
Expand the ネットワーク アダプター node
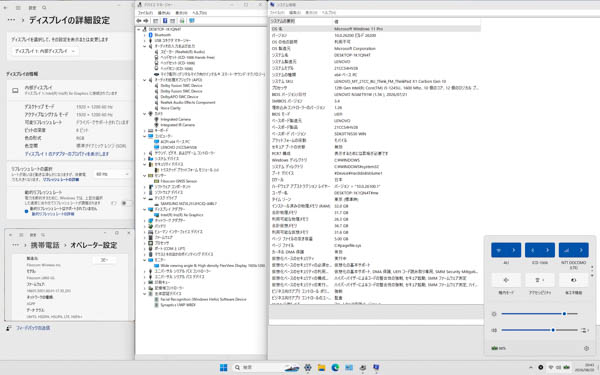145,221
